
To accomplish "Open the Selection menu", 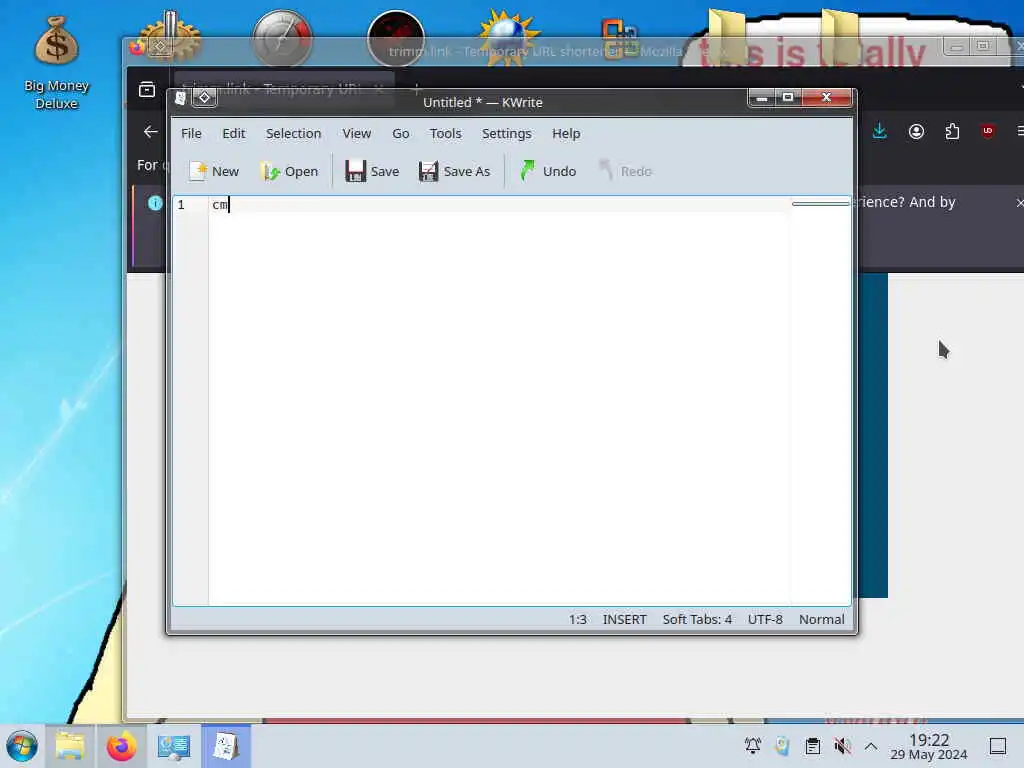I will [x=293, y=133].
